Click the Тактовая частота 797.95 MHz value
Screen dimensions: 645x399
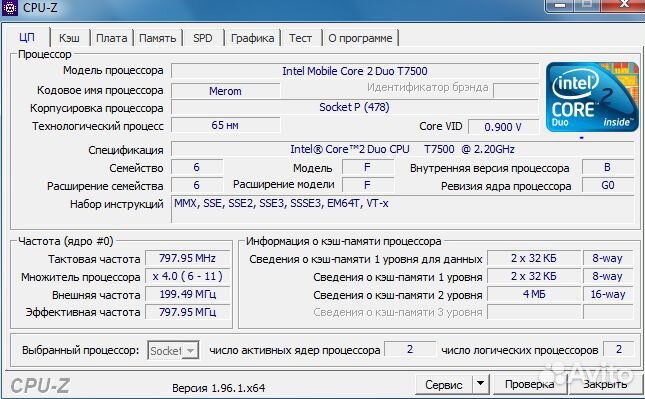tap(188, 258)
